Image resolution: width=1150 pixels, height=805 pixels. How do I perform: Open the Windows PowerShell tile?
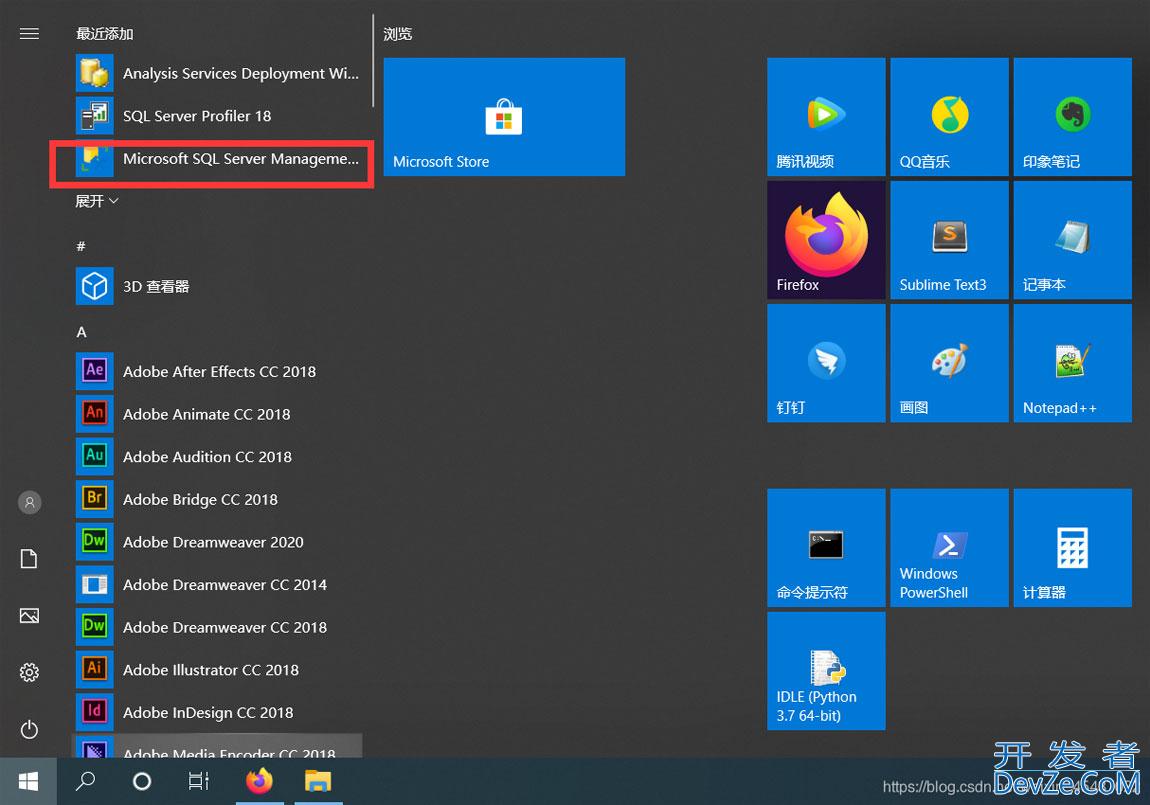click(x=949, y=548)
